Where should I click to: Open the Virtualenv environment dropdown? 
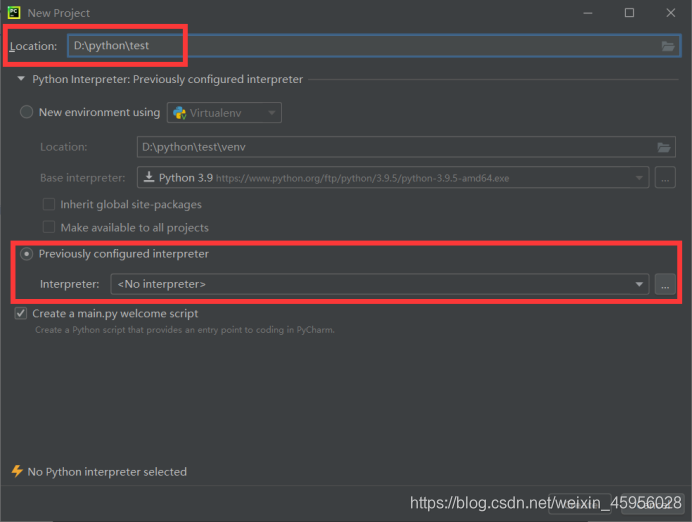[224, 113]
